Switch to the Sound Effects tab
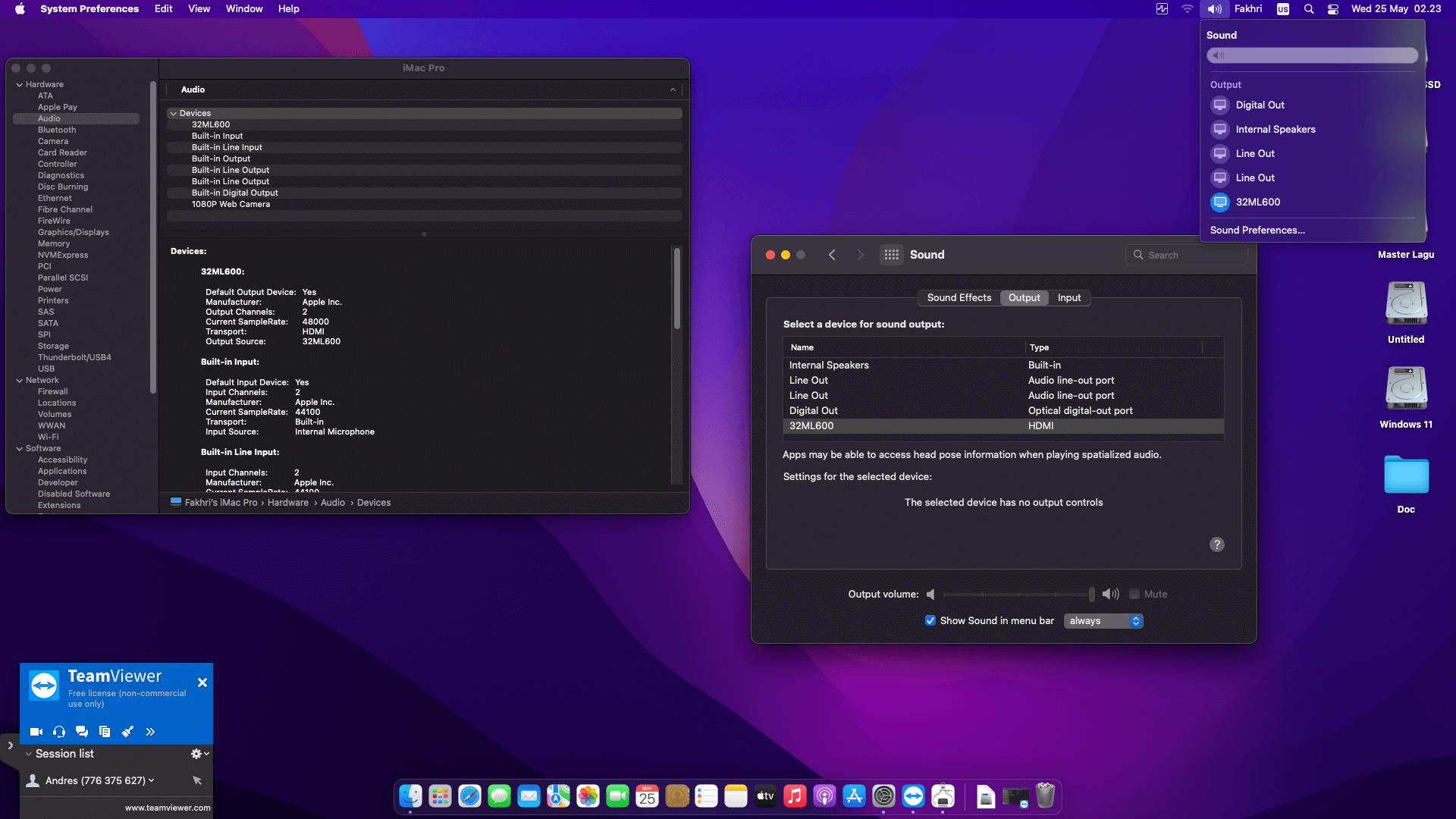This screenshot has width=1456, height=819. click(x=959, y=298)
